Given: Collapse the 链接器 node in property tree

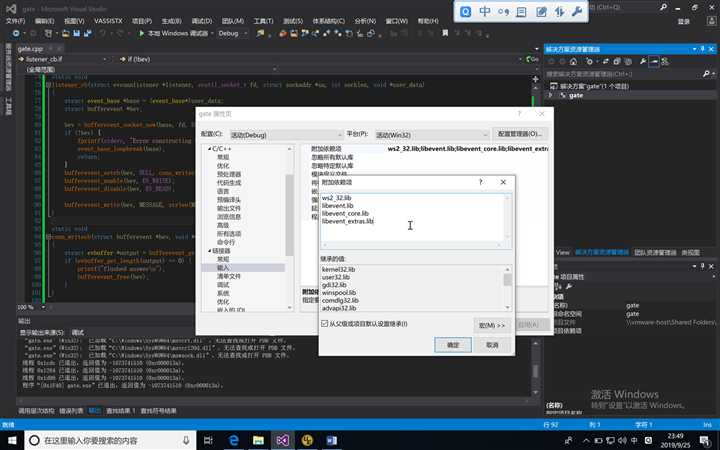Looking at the screenshot, I should (209, 251).
